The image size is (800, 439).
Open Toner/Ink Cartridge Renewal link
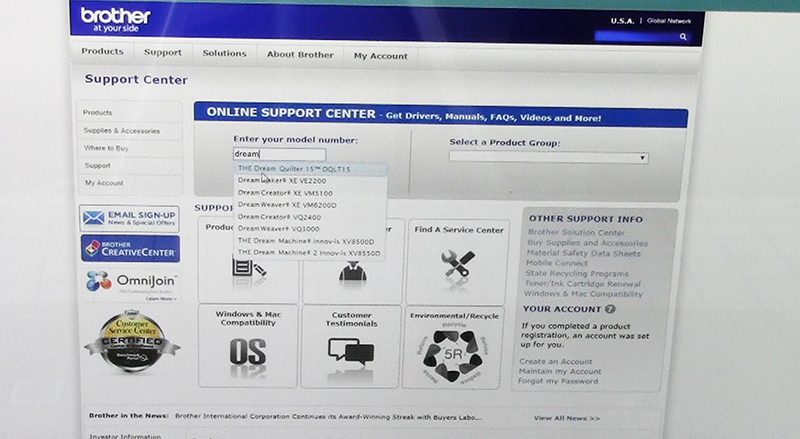click(x=582, y=284)
